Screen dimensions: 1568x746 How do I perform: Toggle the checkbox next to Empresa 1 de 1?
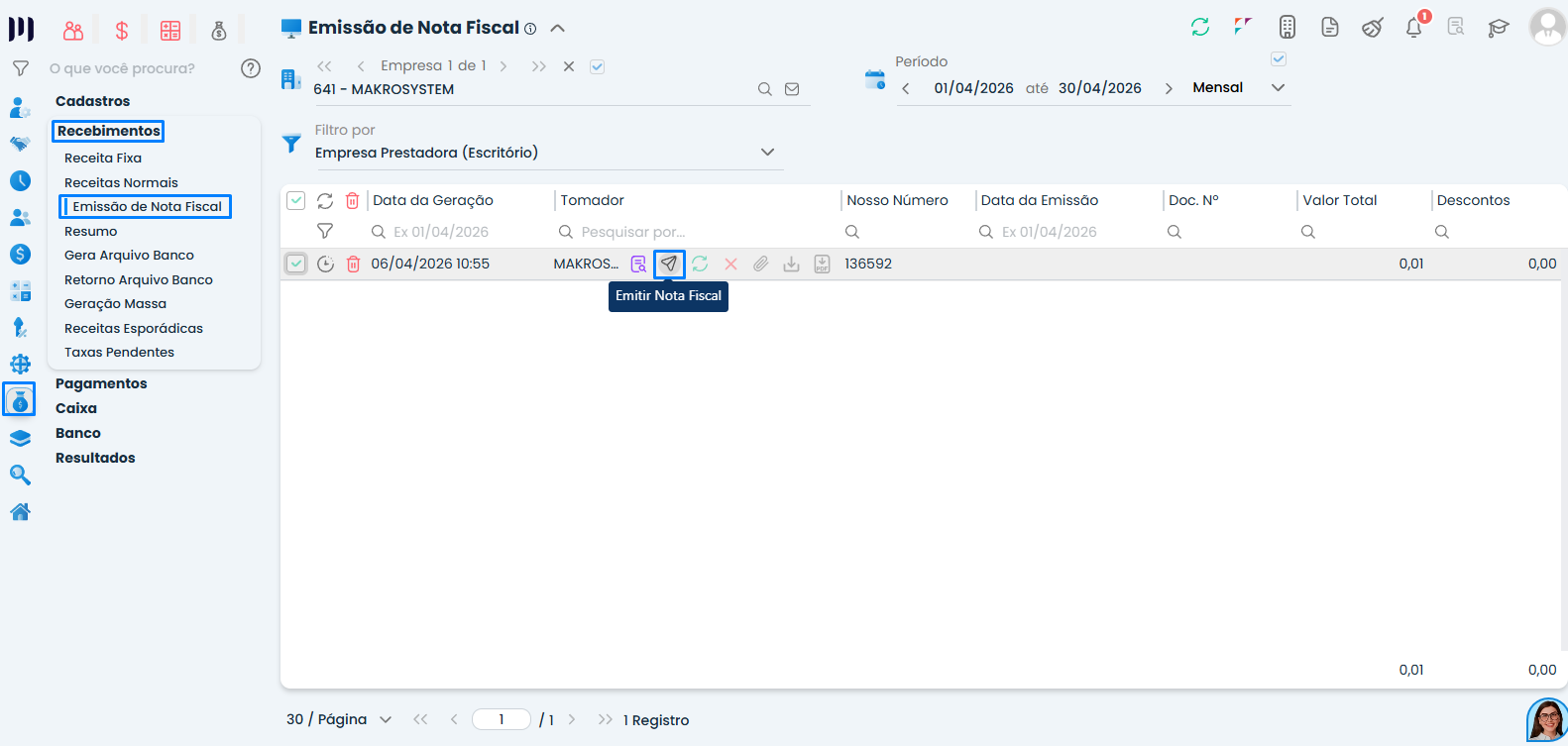597,66
